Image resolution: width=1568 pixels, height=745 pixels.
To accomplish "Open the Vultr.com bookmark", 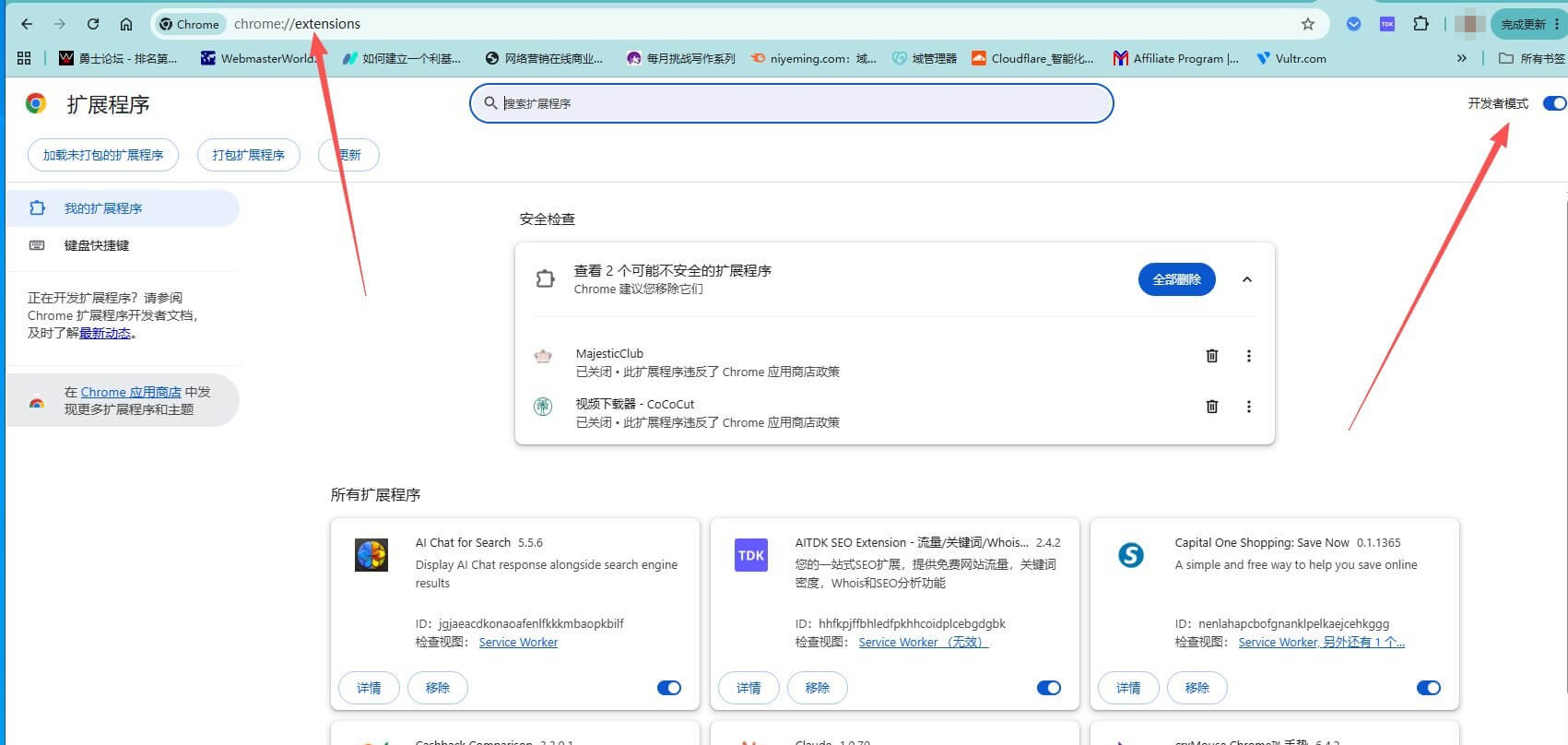I will tap(1291, 58).
